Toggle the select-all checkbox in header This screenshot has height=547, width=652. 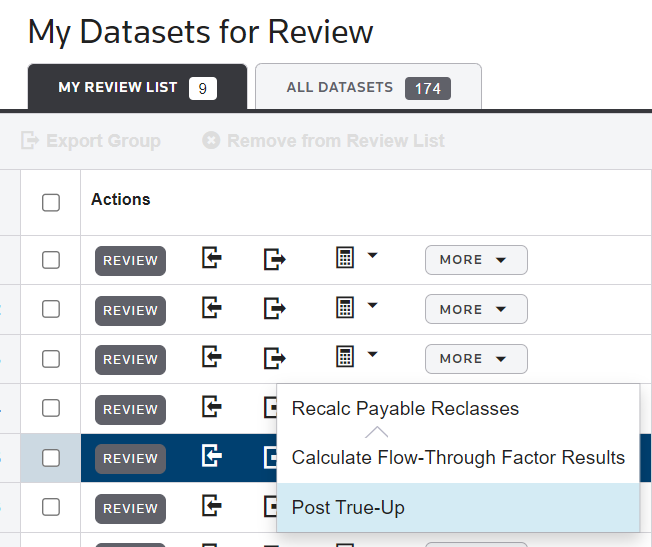(x=51, y=203)
